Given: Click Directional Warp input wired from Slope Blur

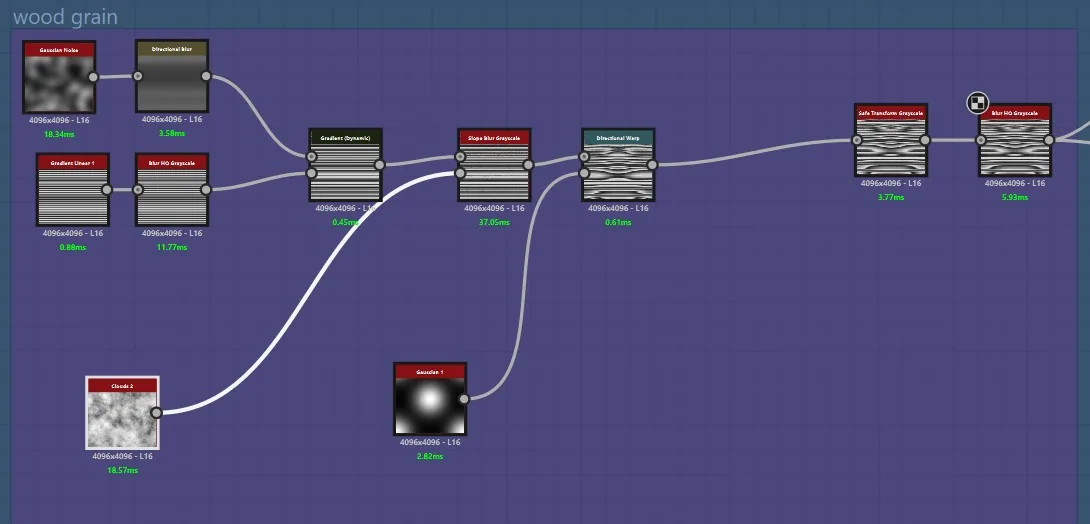Looking at the screenshot, I should pyautogui.click(x=584, y=156).
